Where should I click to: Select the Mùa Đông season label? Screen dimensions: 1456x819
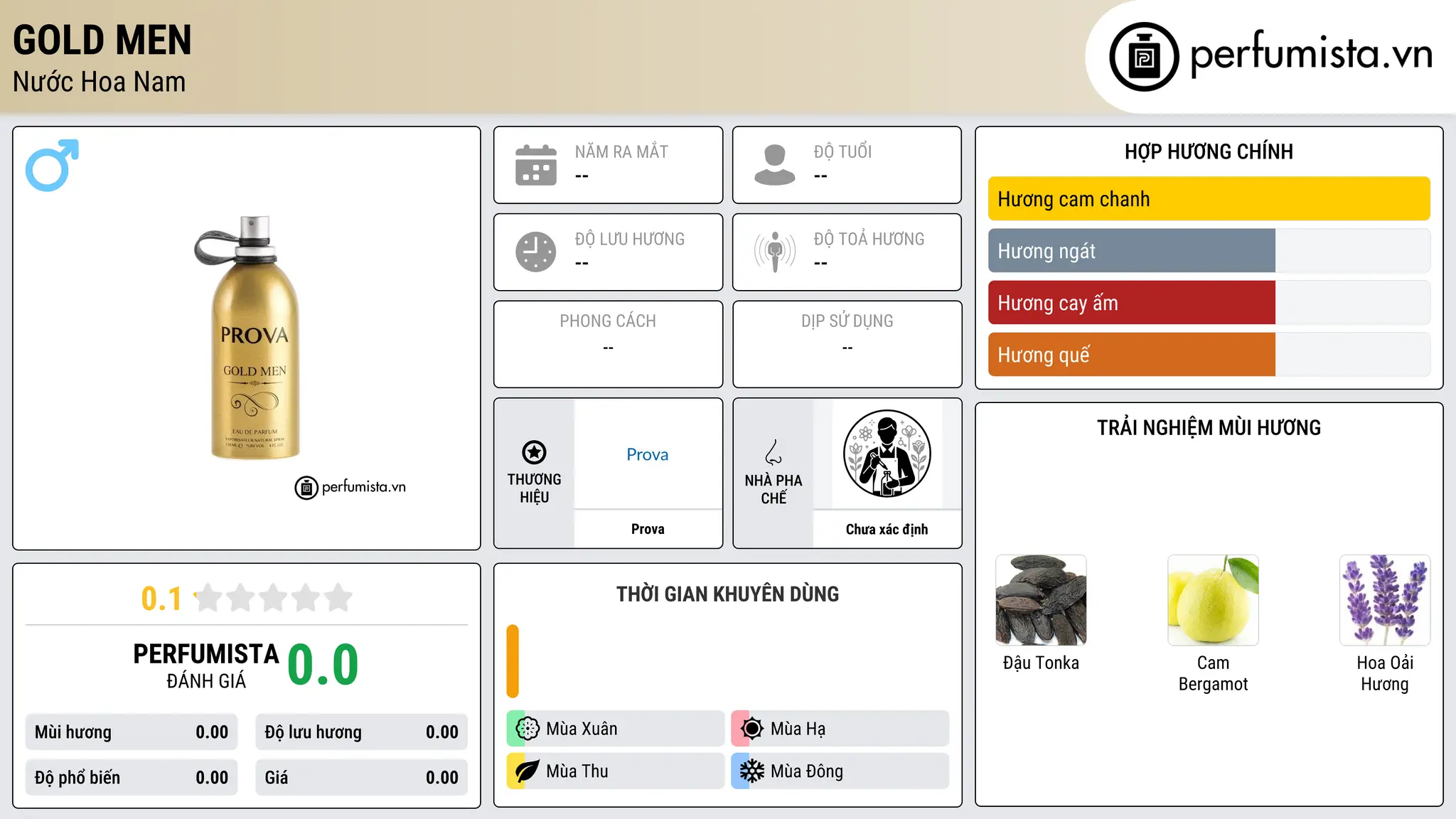click(x=807, y=771)
